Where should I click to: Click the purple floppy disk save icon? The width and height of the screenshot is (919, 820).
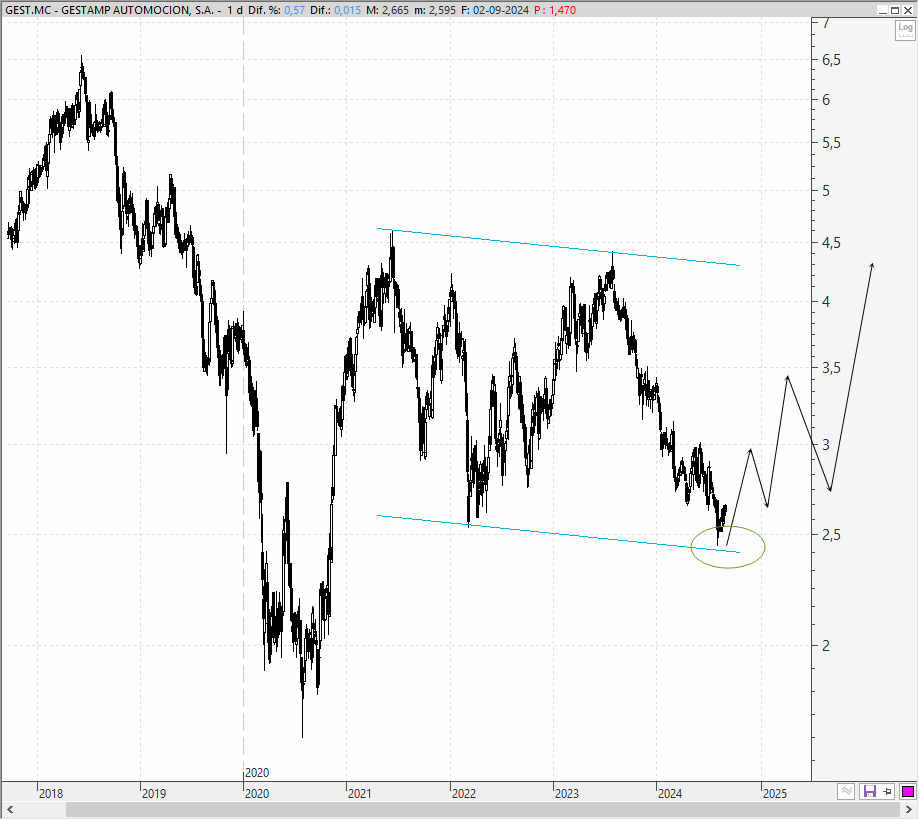869,792
